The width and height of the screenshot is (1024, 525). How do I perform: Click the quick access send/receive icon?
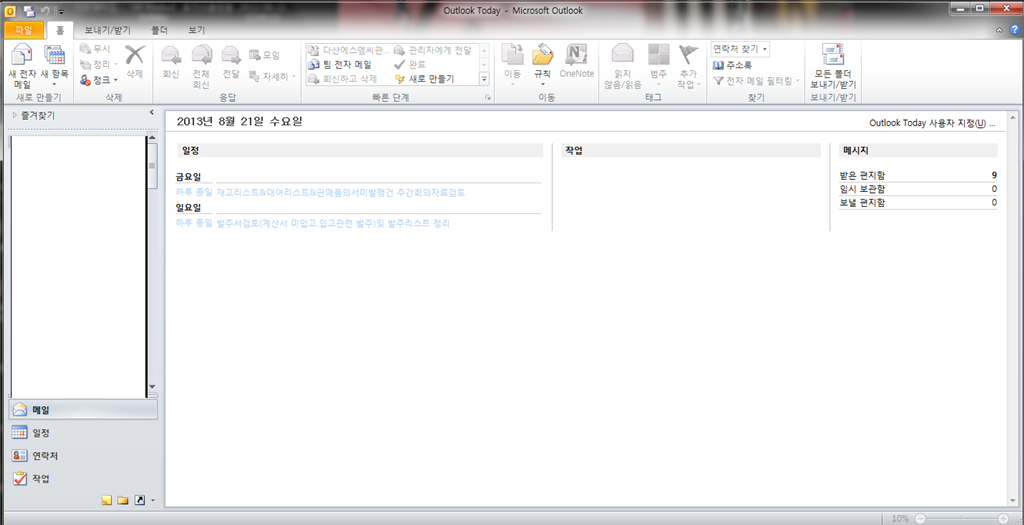tap(29, 10)
